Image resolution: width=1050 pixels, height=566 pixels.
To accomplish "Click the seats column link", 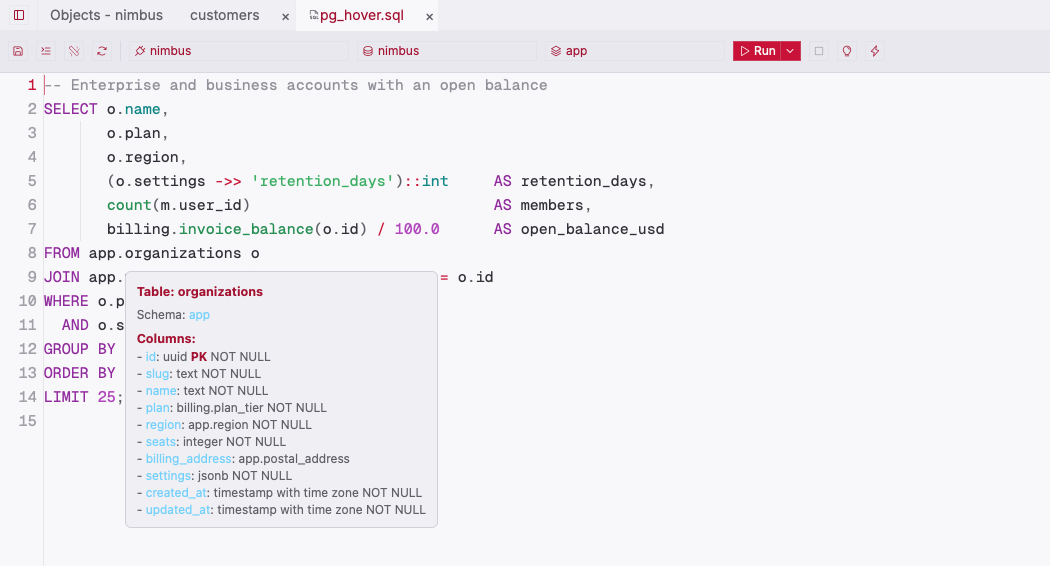I will coord(161,441).
